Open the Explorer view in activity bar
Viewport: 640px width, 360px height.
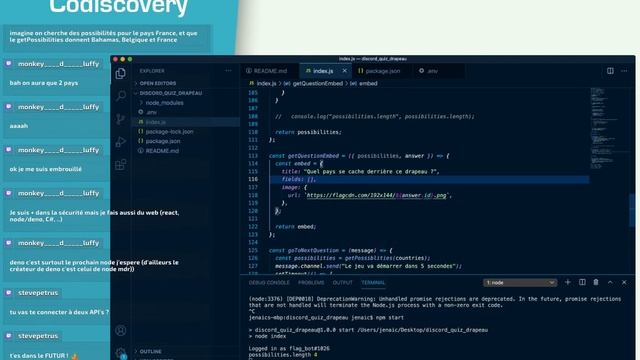[120, 73]
